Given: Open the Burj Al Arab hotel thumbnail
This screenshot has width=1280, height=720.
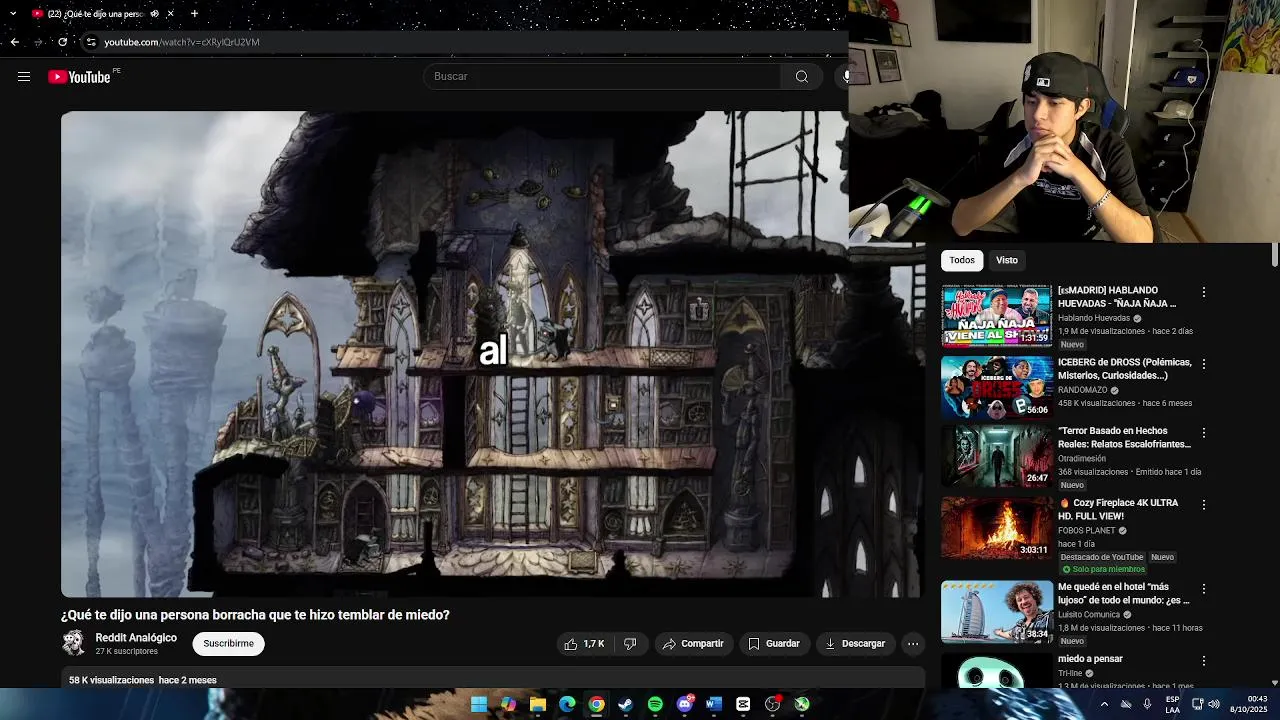Looking at the screenshot, I should coord(996,612).
